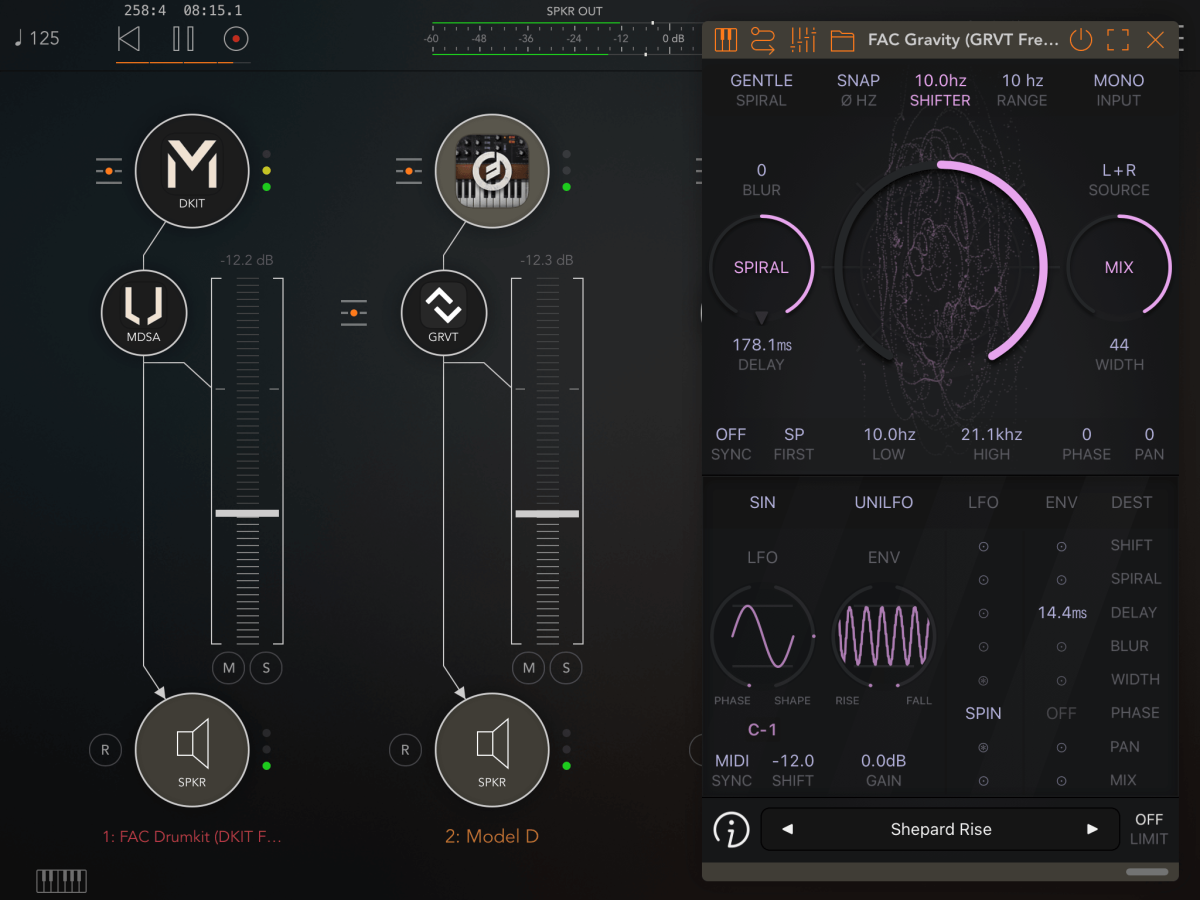Arm recording with R on channel 1
Viewport: 1200px width, 900px height.
[105, 750]
